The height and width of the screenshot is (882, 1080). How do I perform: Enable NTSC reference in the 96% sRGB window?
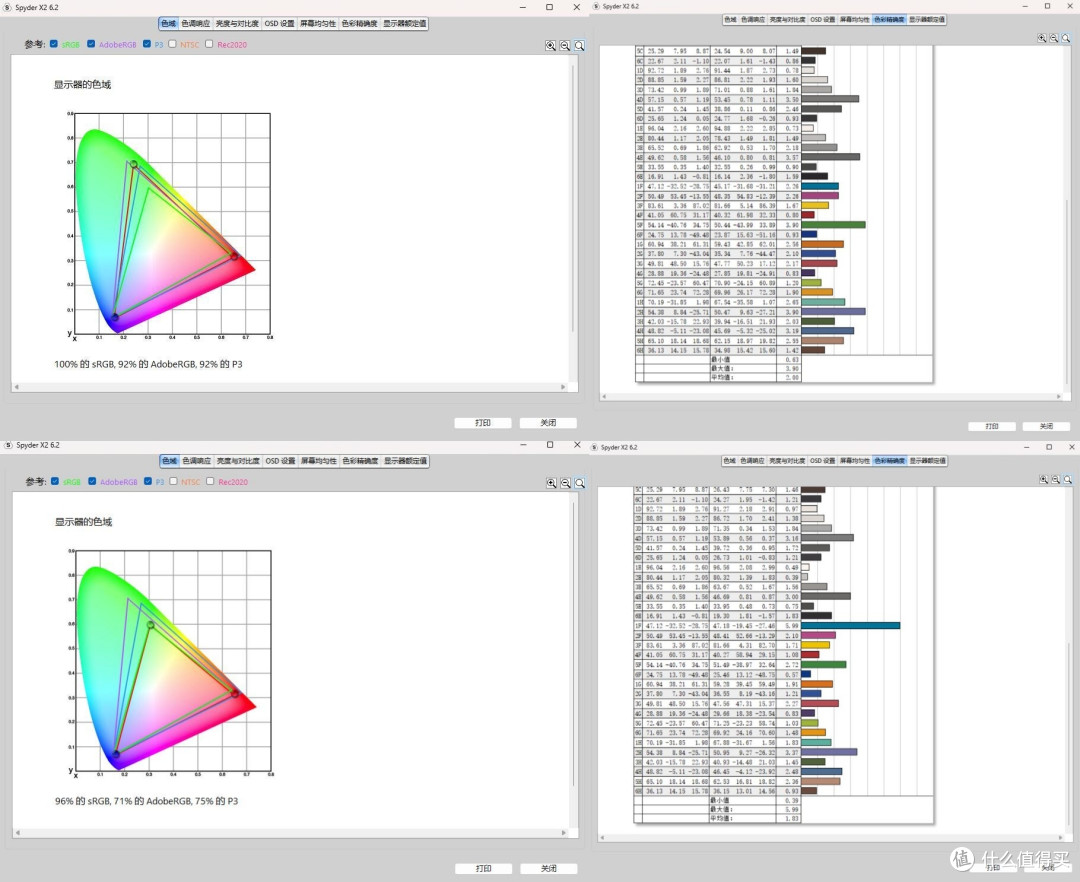pos(174,481)
